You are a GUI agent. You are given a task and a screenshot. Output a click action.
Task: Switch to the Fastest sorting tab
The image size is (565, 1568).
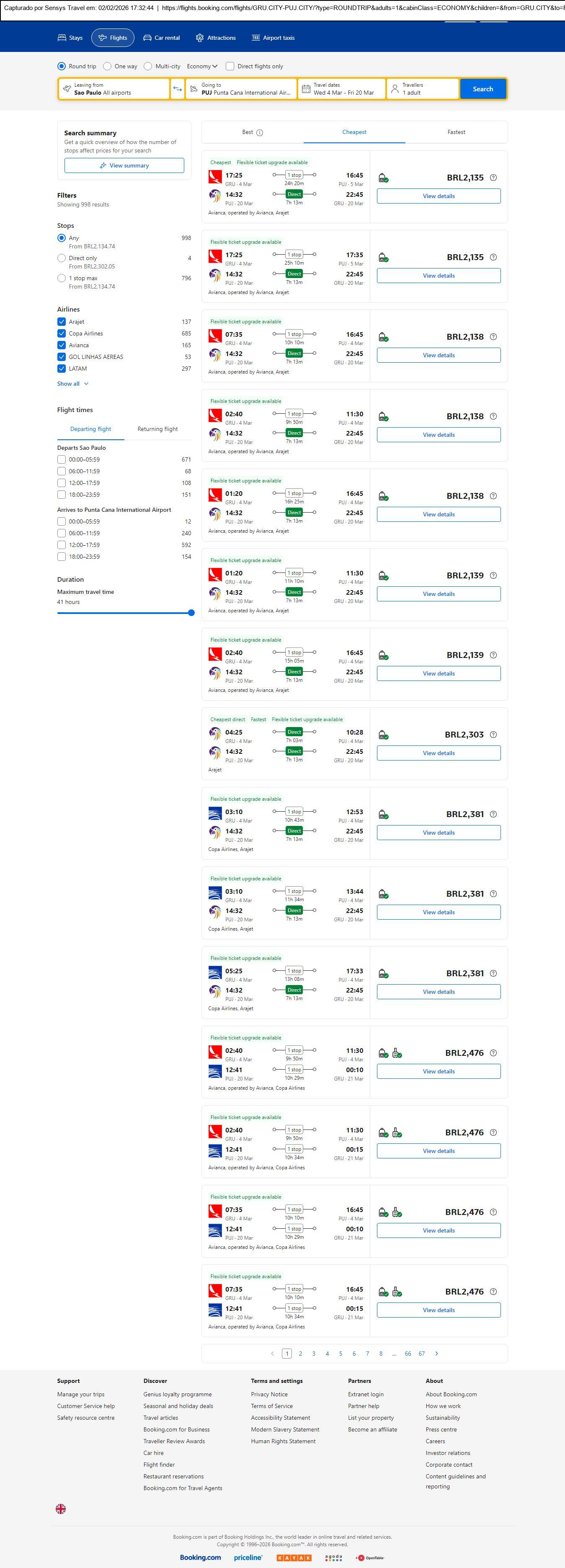(456, 132)
